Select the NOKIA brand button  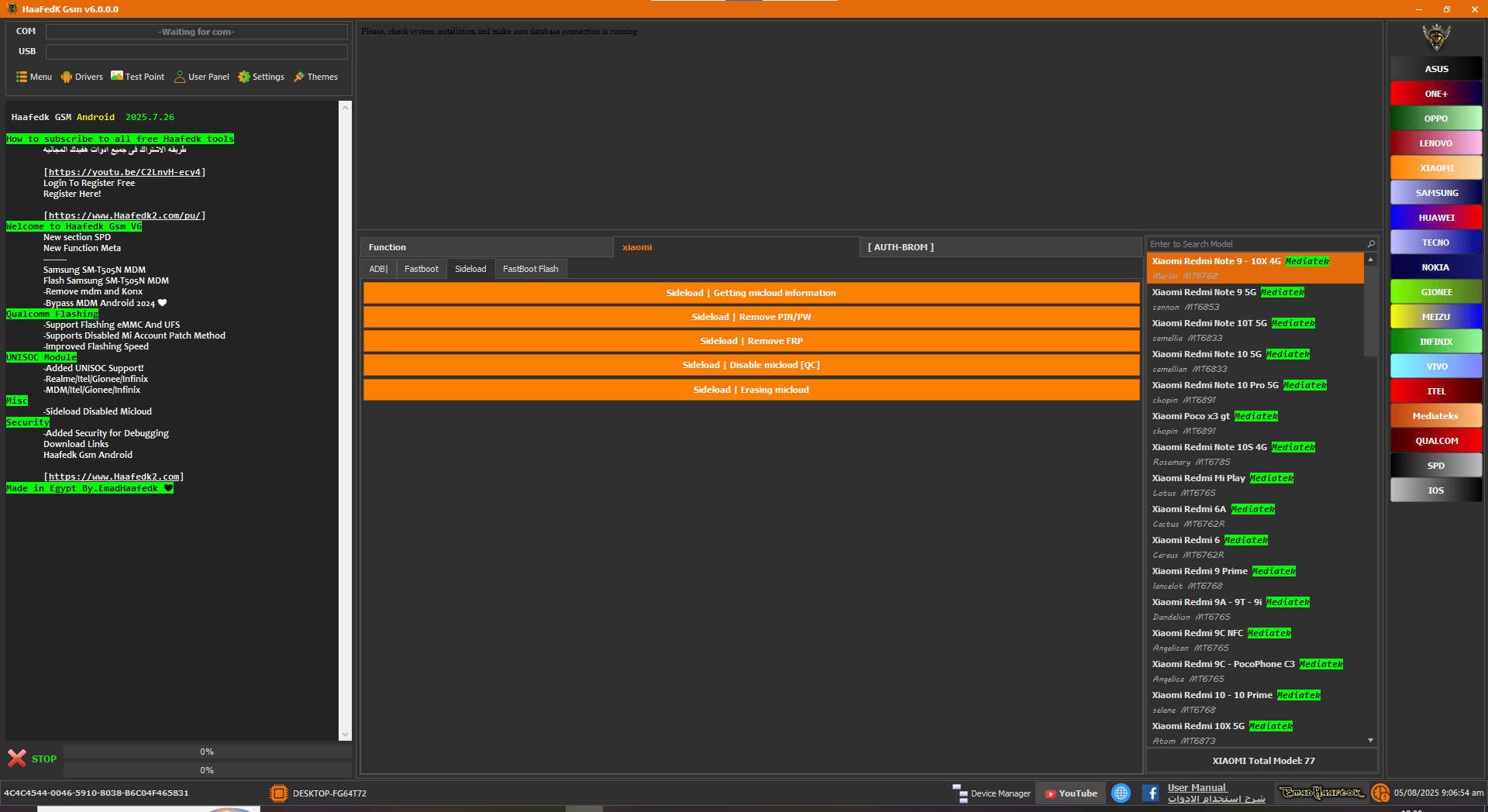click(x=1436, y=267)
